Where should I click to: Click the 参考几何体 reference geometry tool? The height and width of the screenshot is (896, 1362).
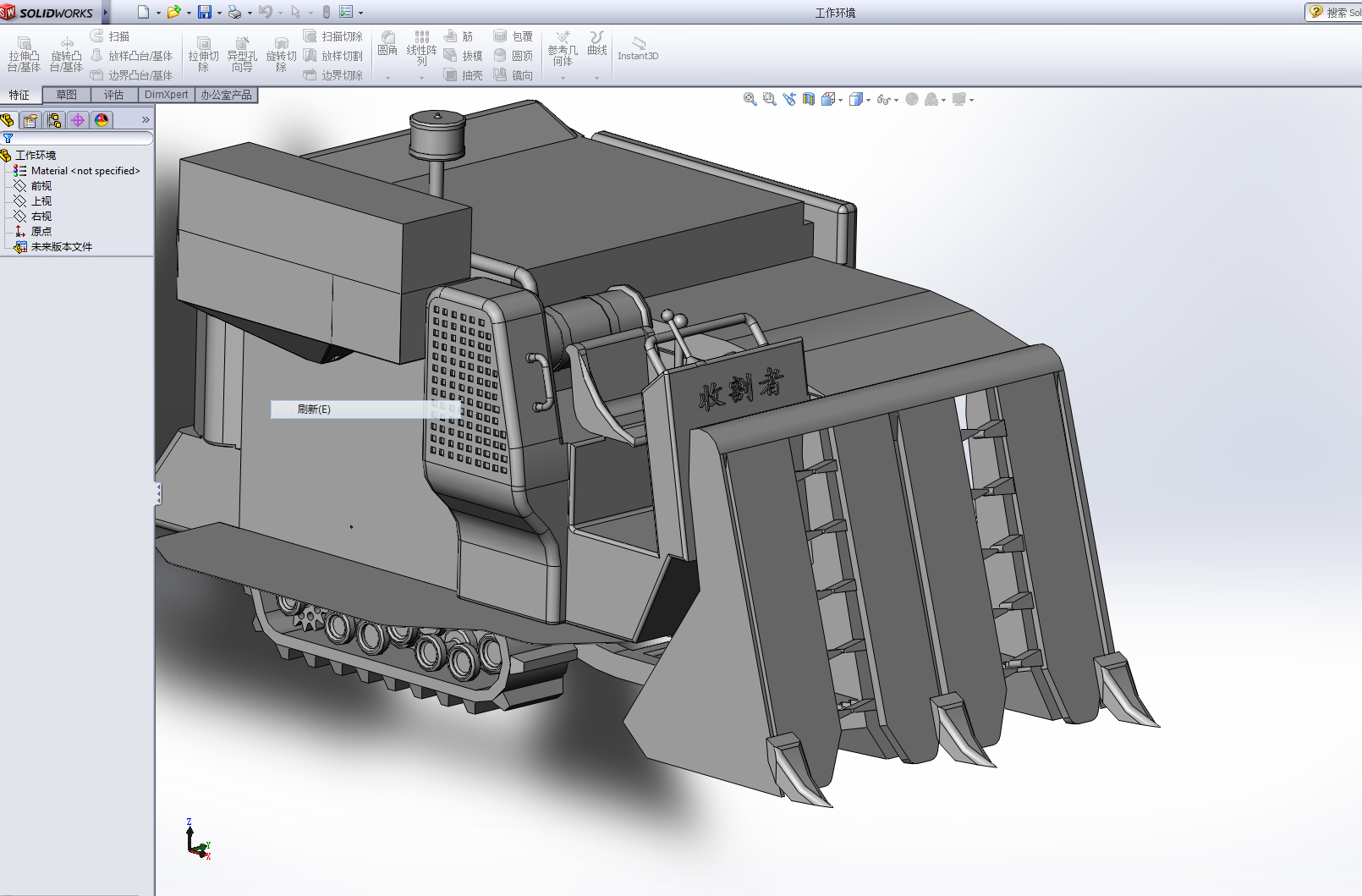coord(563,48)
